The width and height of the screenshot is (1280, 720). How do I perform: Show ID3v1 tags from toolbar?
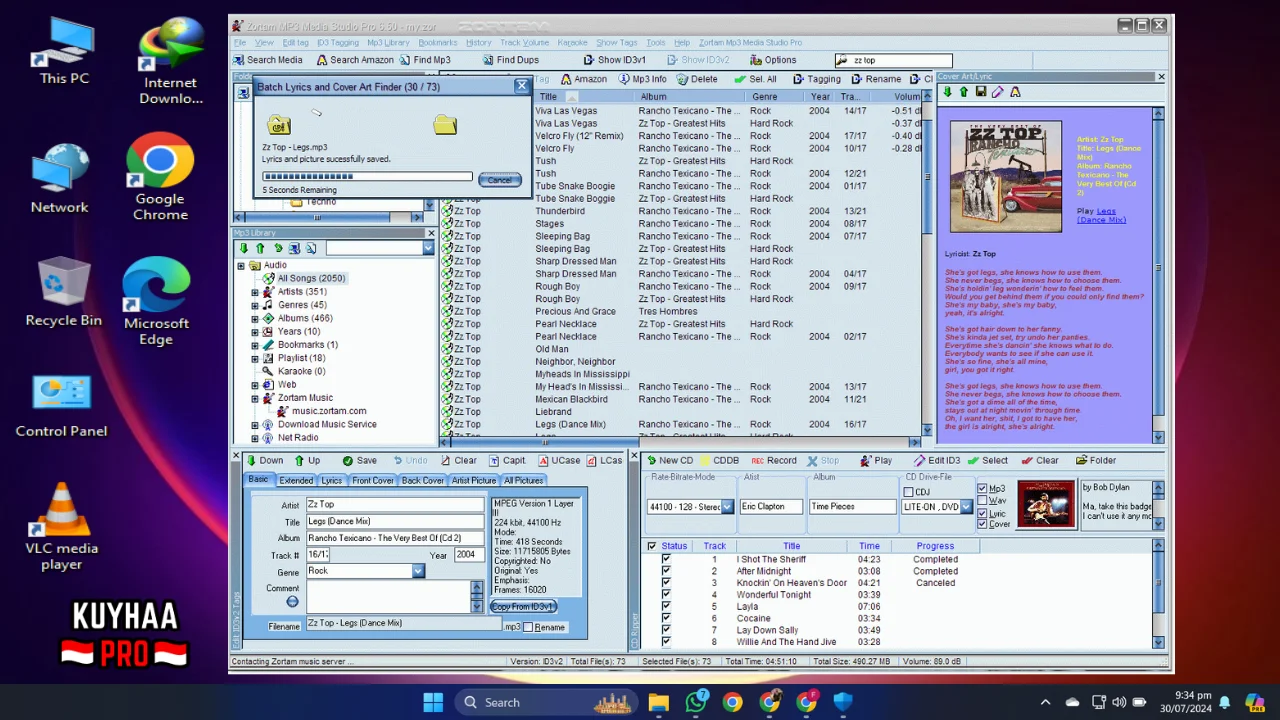pos(614,60)
